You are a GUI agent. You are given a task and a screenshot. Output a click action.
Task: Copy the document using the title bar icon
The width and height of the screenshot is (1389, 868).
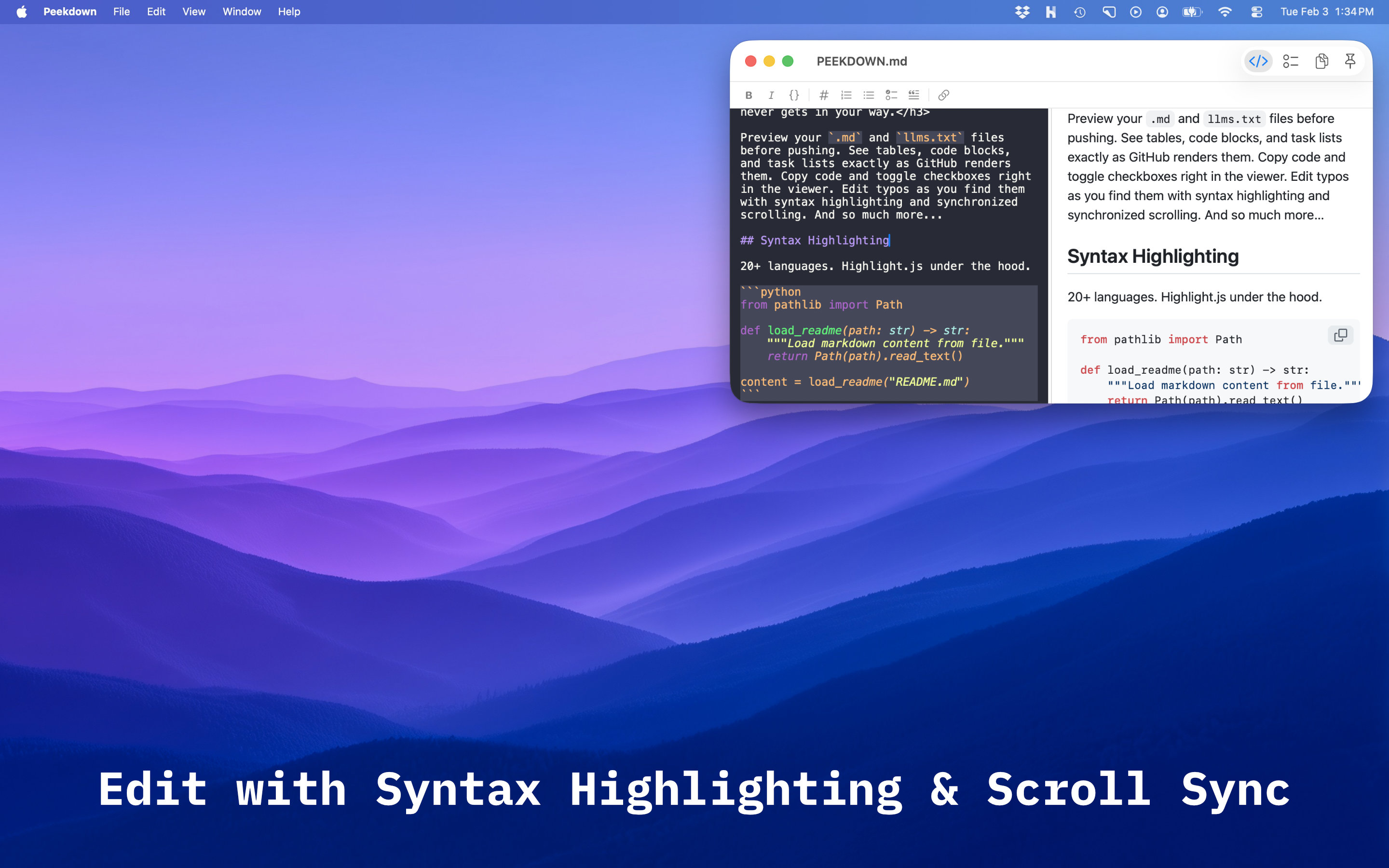(1321, 61)
